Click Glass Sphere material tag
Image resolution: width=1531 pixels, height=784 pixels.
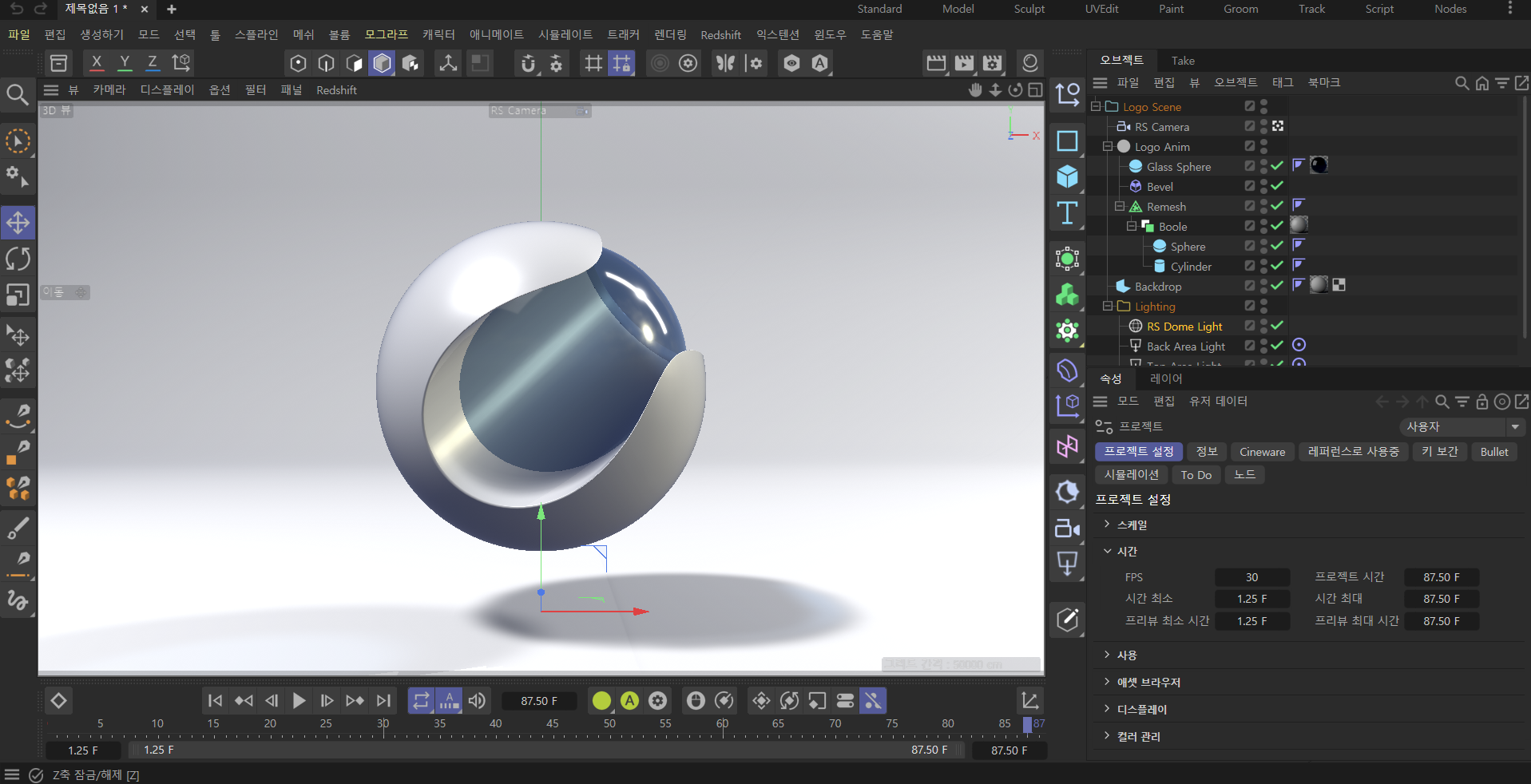point(1319,165)
